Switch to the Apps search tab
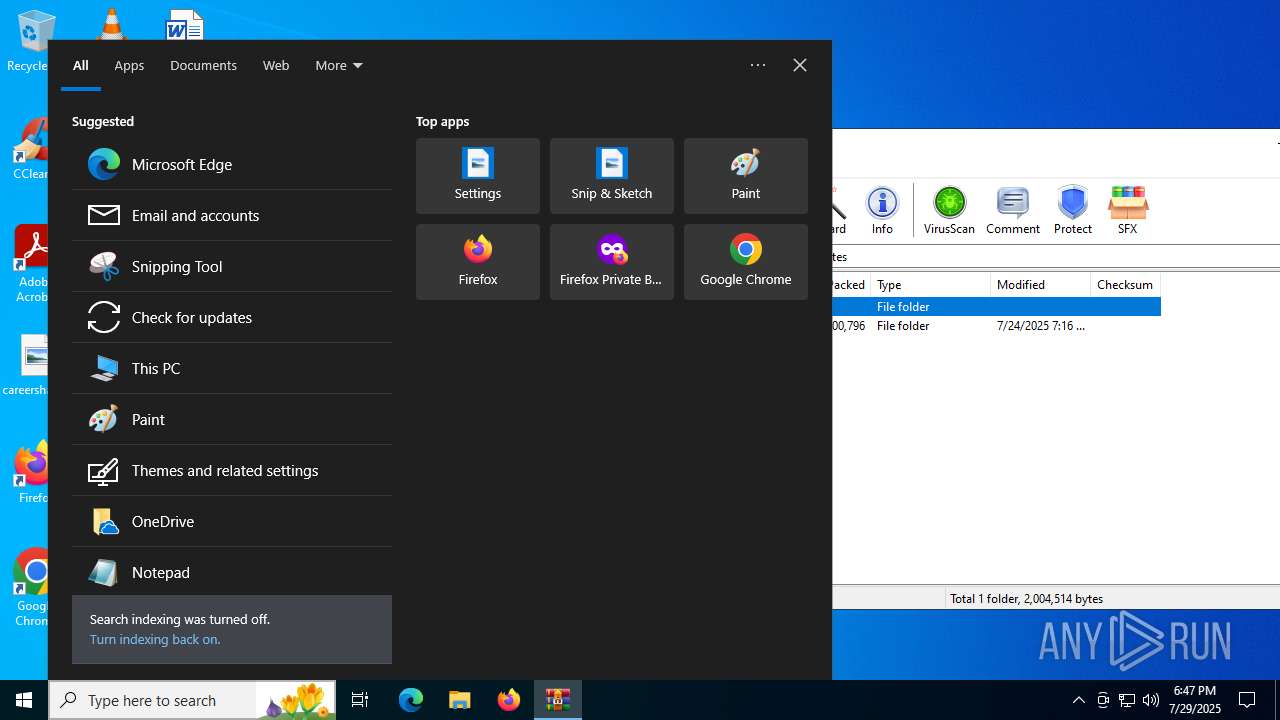The width and height of the screenshot is (1280, 720). [x=129, y=65]
